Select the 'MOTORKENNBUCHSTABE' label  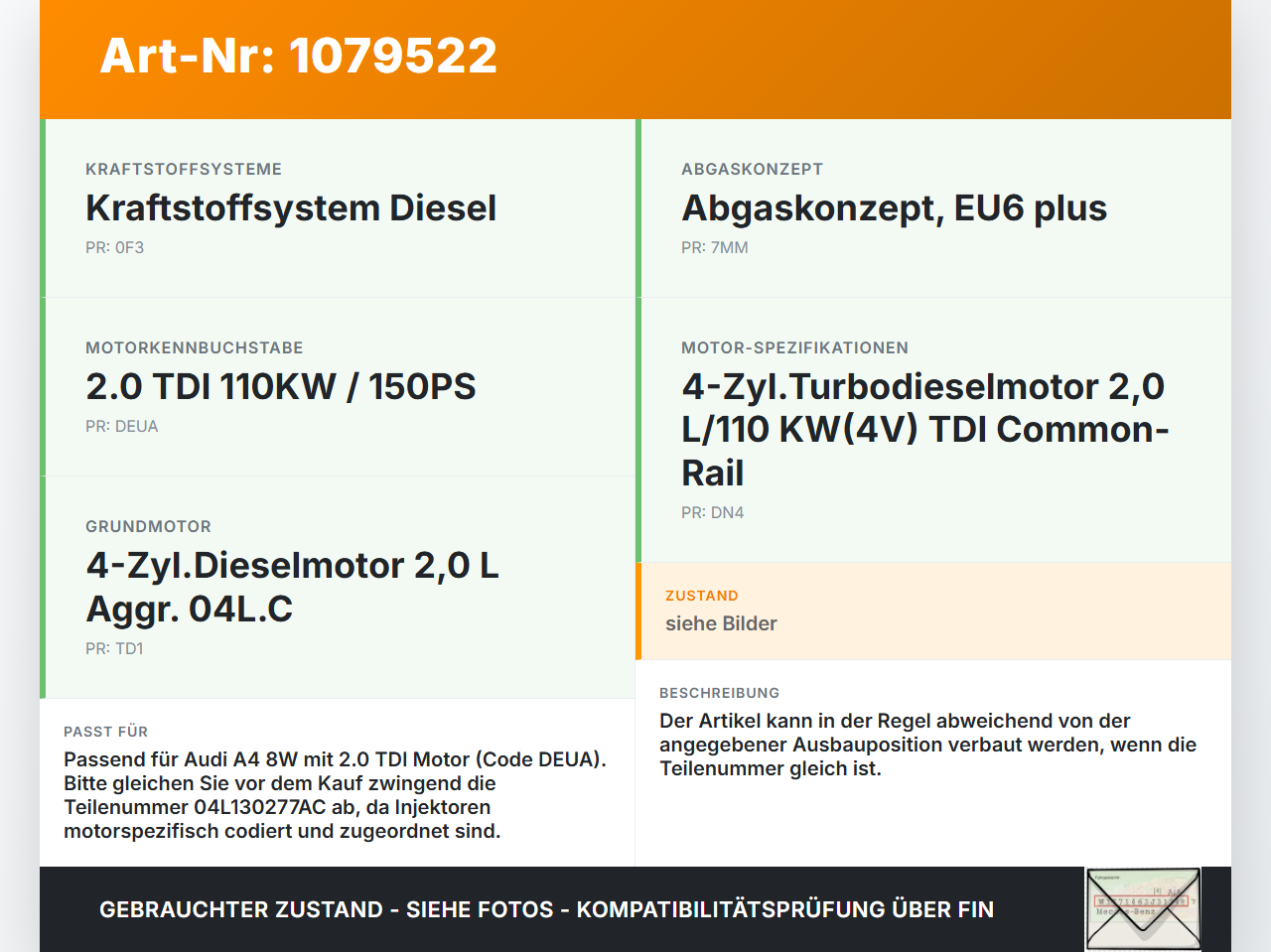pyautogui.click(x=195, y=347)
